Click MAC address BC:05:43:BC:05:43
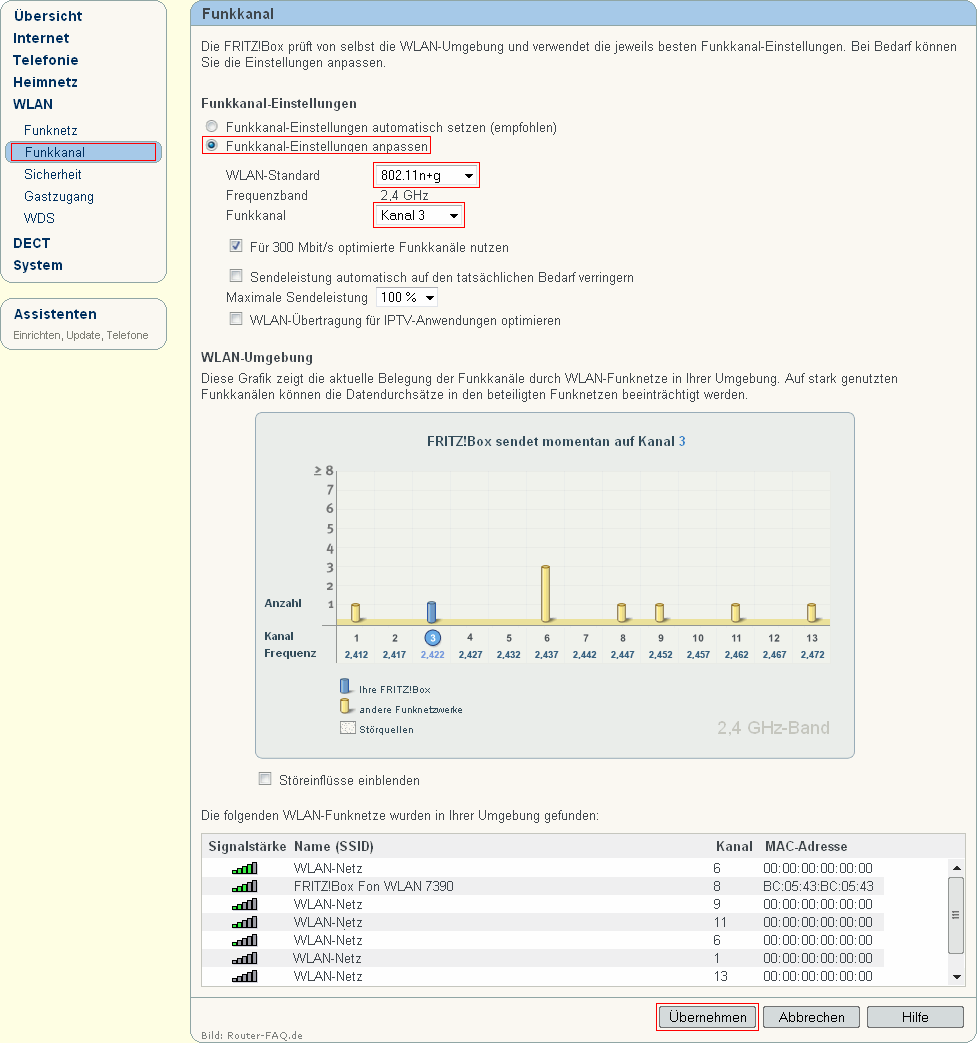Image resolution: width=977 pixels, height=1043 pixels. pos(818,886)
